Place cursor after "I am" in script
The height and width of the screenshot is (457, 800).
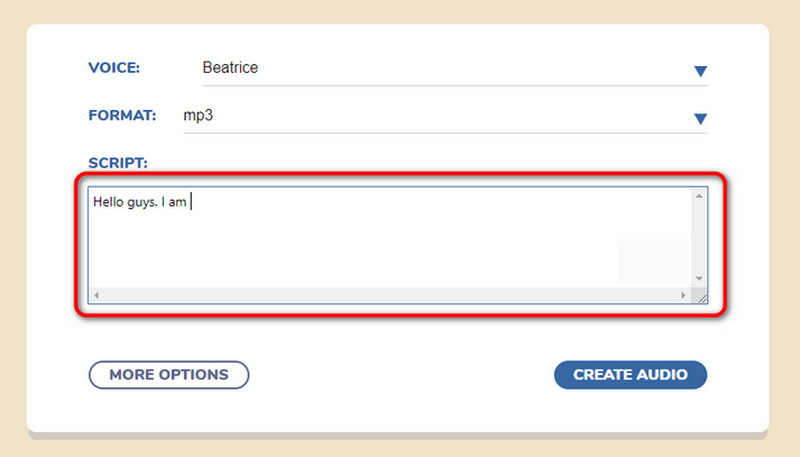[x=188, y=202]
